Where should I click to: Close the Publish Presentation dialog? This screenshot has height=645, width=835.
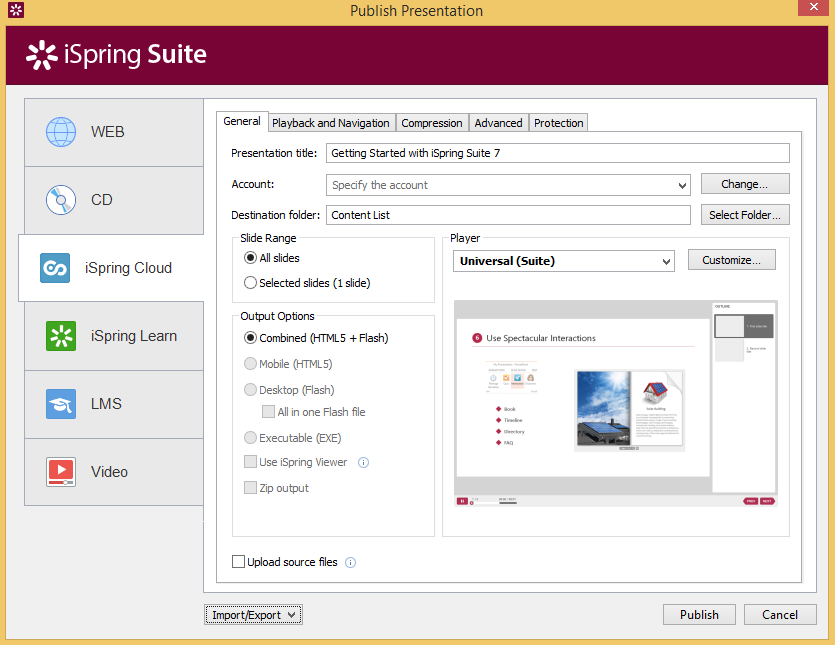[x=814, y=7]
